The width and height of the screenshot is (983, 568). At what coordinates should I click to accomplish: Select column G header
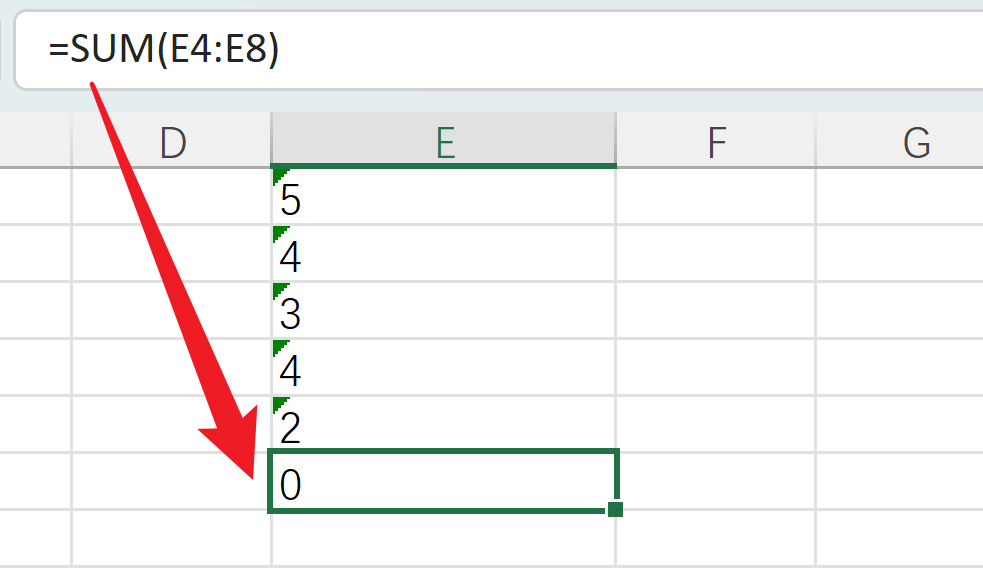pos(915,143)
